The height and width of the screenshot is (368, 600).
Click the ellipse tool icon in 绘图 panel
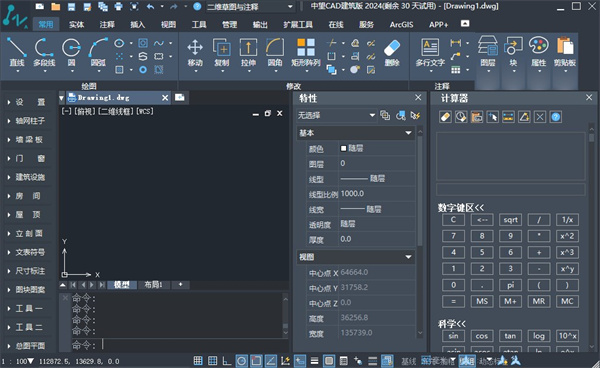pos(119,43)
